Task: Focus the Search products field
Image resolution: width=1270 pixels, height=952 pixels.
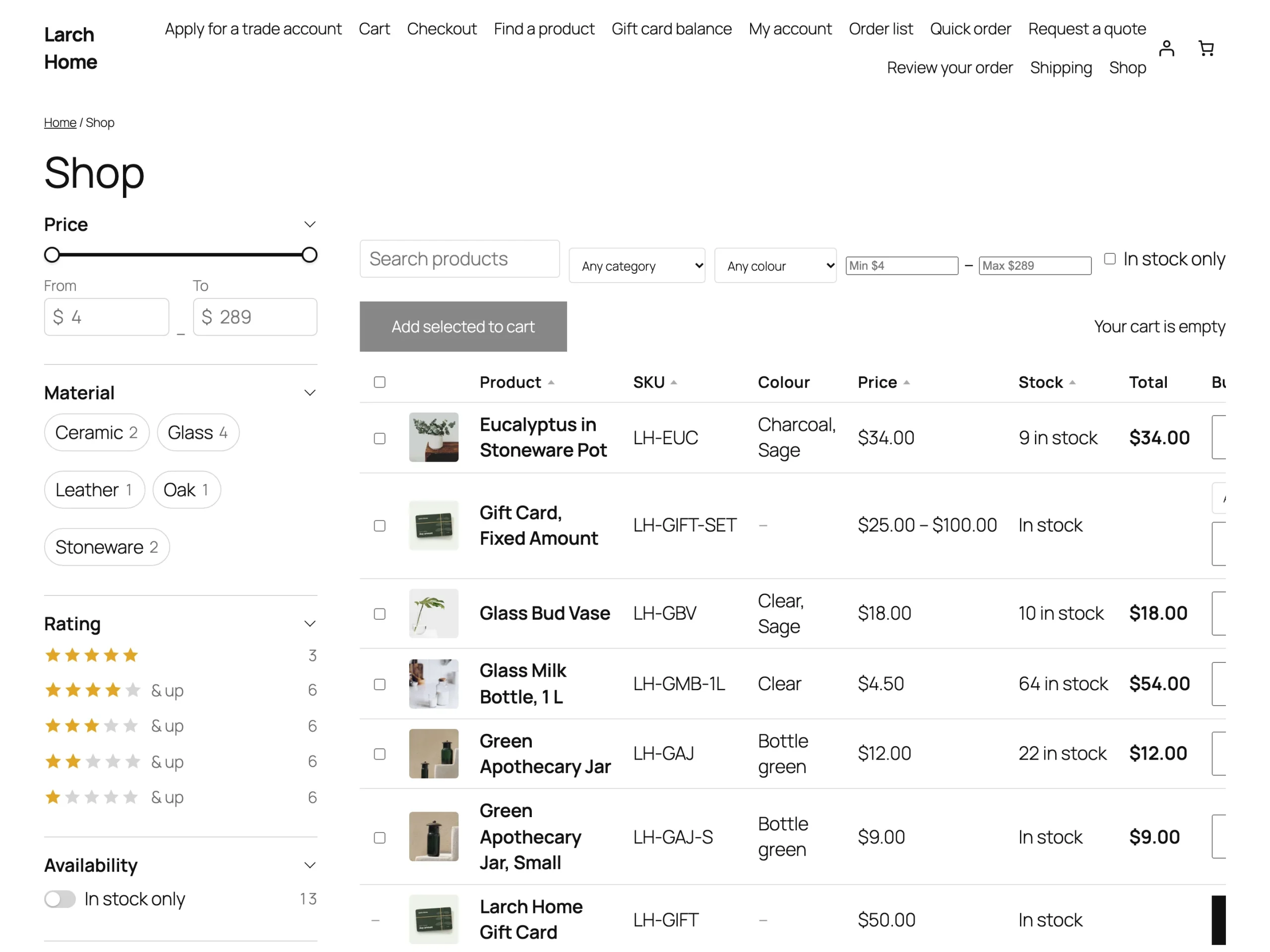Action: 459,259
